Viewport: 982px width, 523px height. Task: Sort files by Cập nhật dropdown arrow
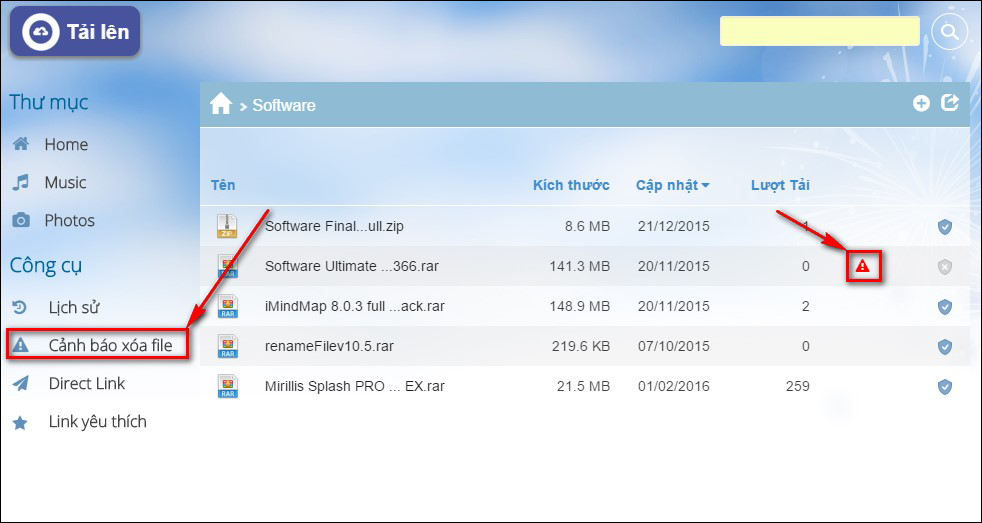706,186
